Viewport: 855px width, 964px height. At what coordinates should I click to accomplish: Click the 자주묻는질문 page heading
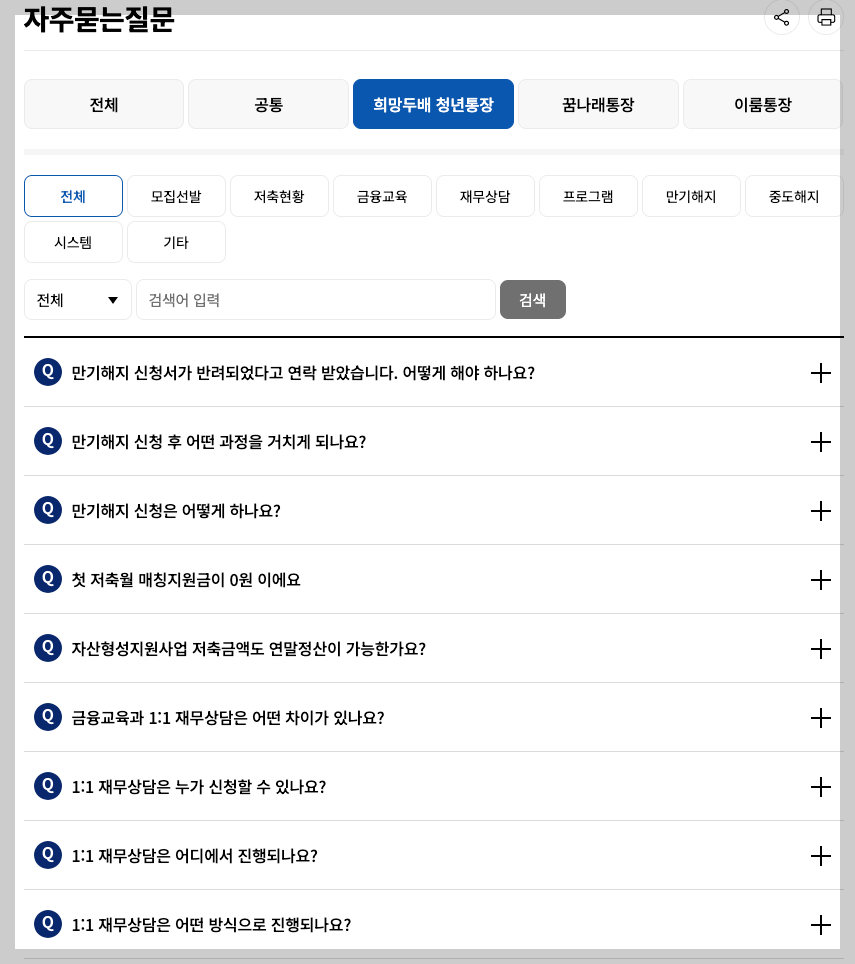point(99,18)
